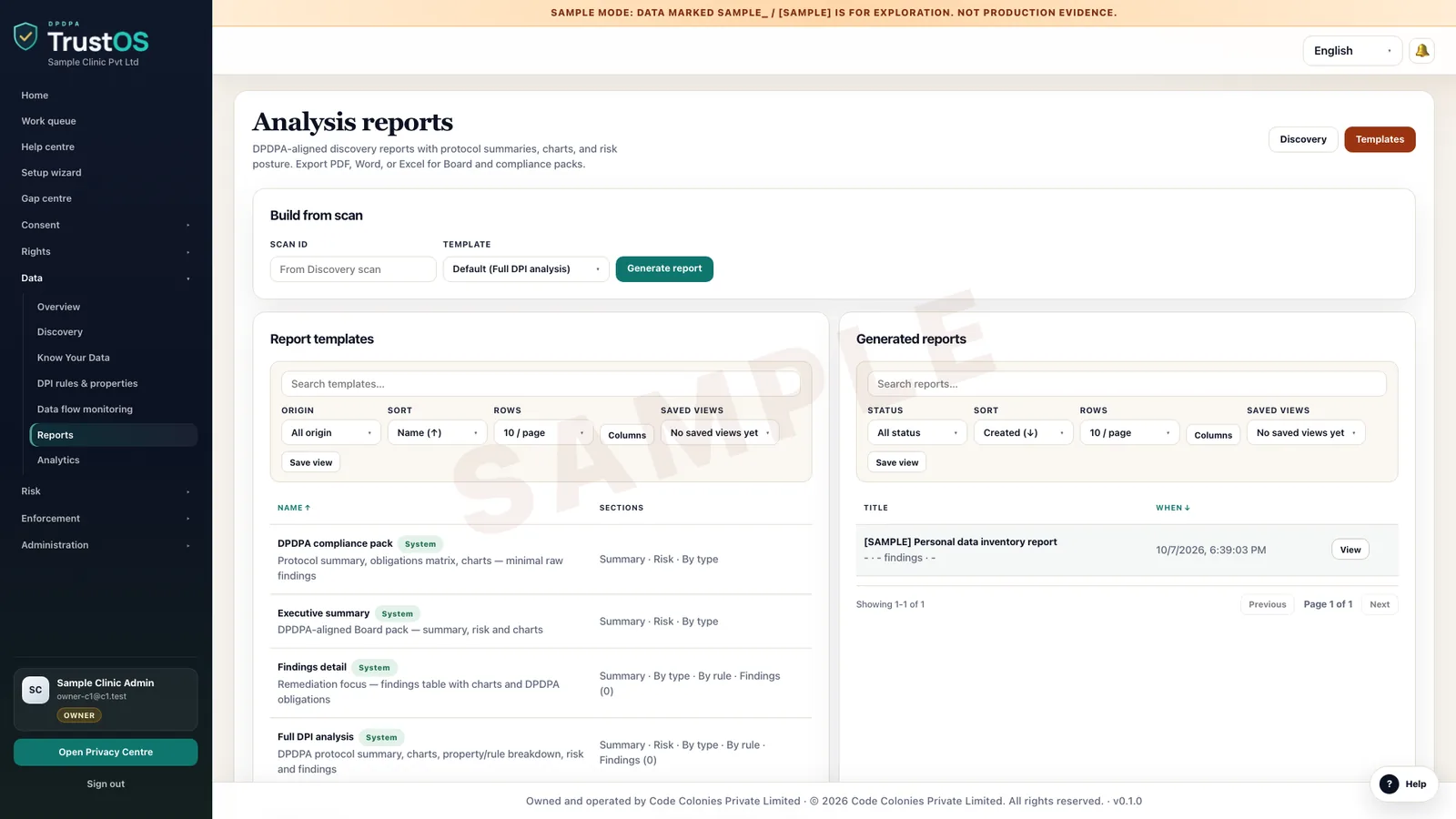
Task: Go to Home in the sidebar
Action: click(106, 96)
